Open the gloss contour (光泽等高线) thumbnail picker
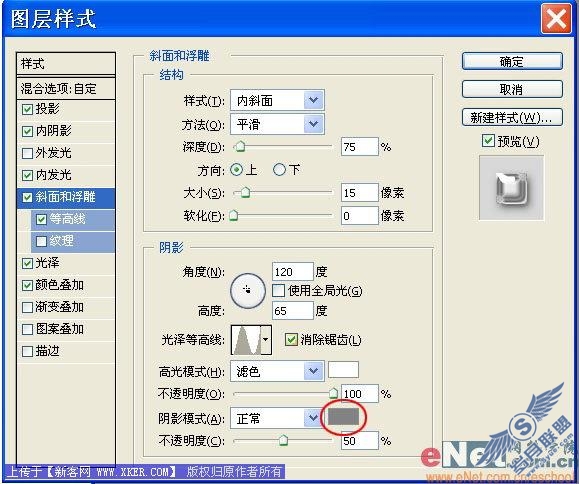 [x=246, y=340]
